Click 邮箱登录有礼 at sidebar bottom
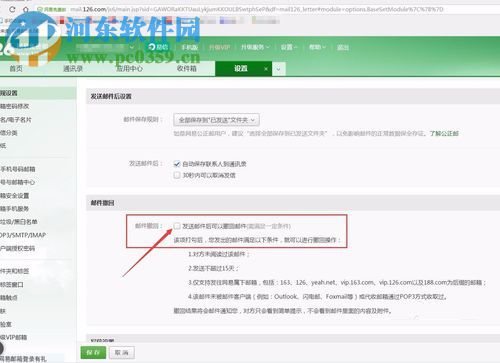 point(23,359)
